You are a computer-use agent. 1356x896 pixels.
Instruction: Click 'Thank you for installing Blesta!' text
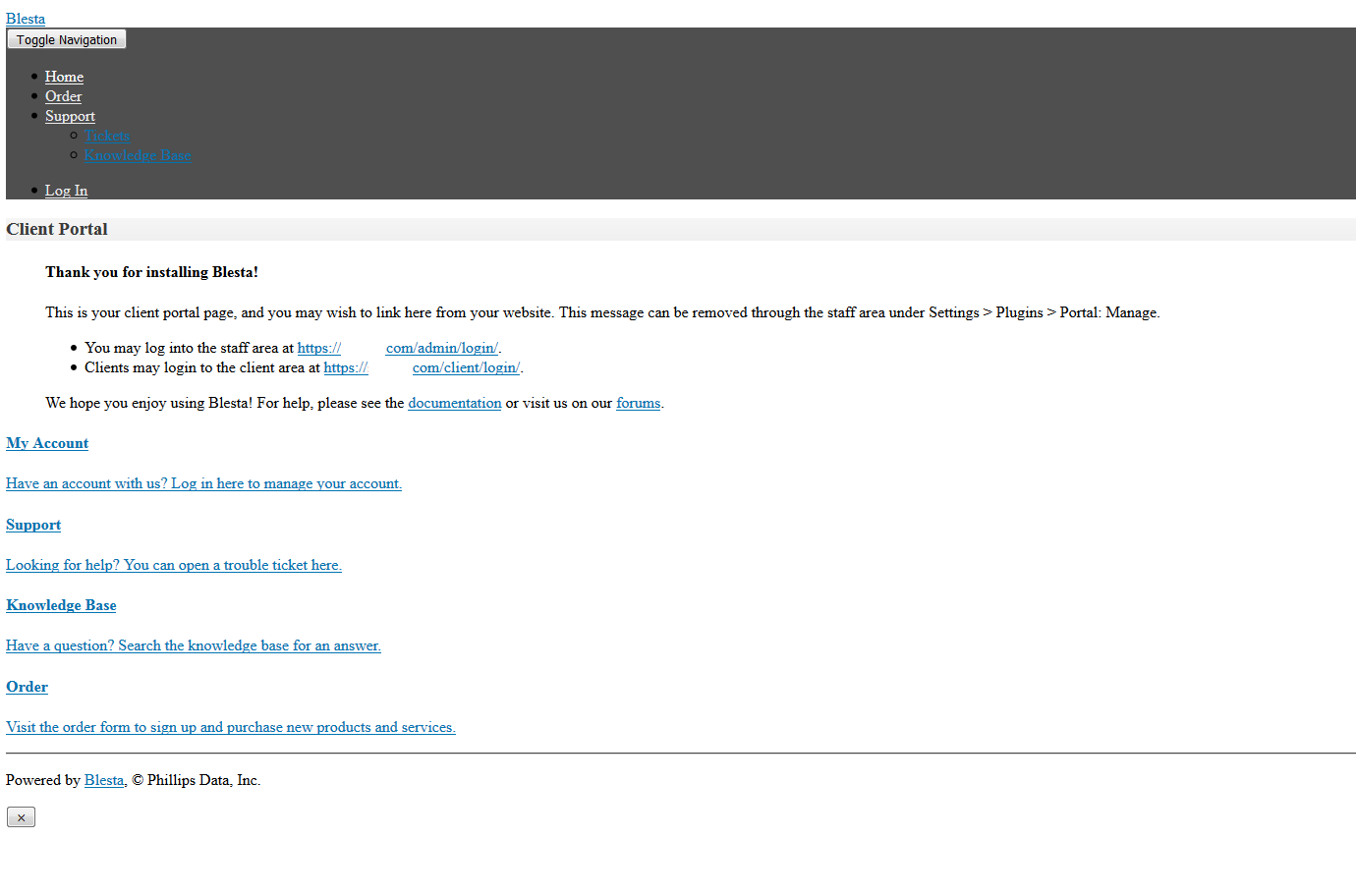[151, 272]
